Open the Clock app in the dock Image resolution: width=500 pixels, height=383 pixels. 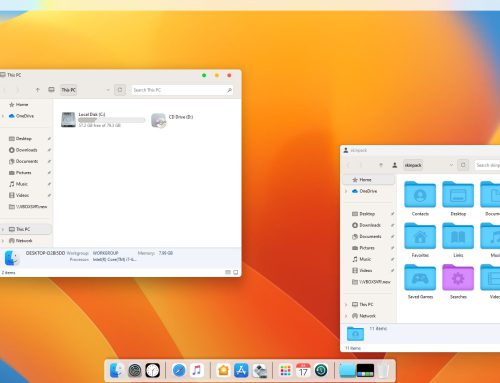pos(153,370)
